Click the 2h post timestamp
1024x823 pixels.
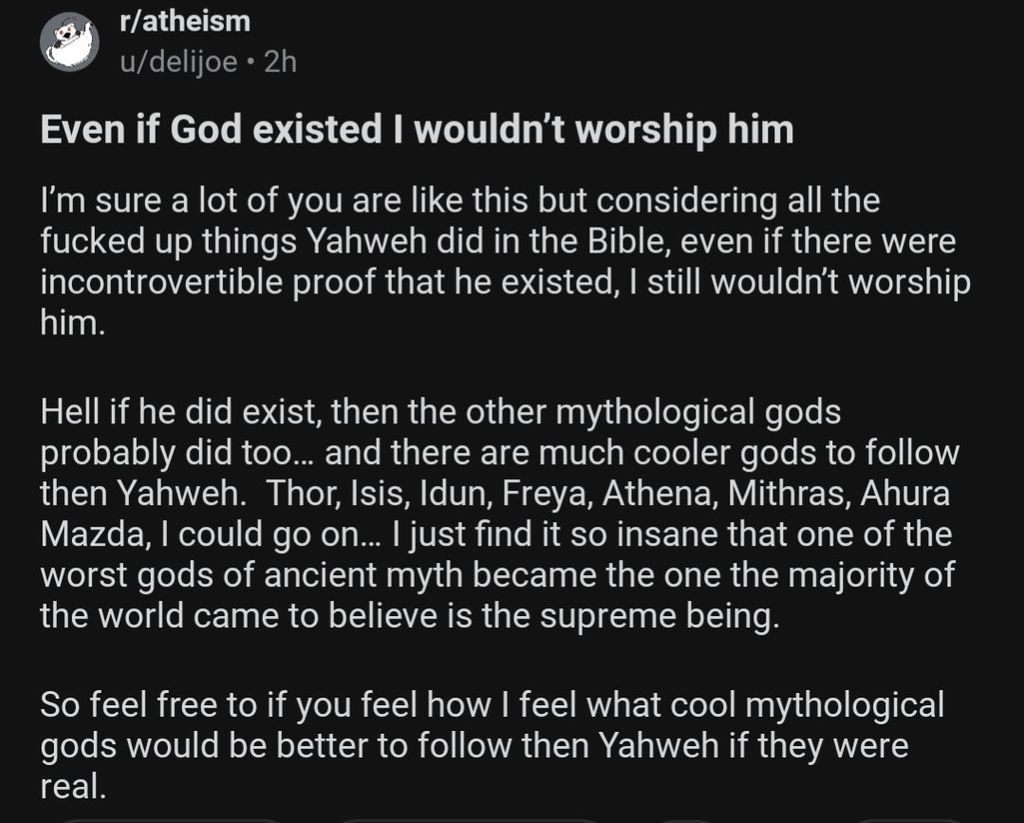[x=278, y=62]
